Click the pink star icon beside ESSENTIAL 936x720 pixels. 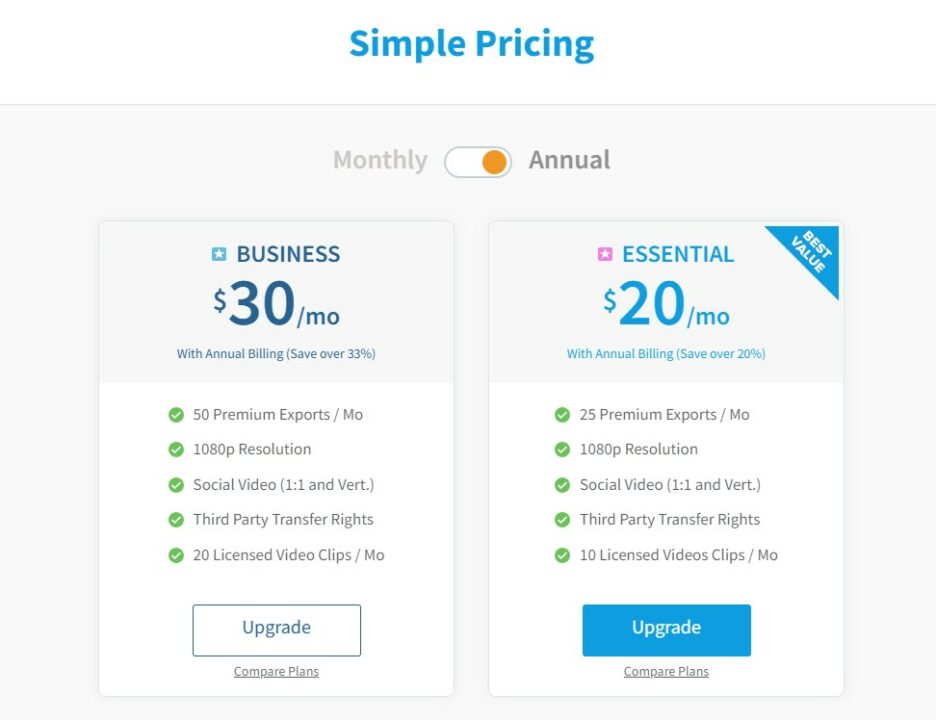tap(605, 255)
